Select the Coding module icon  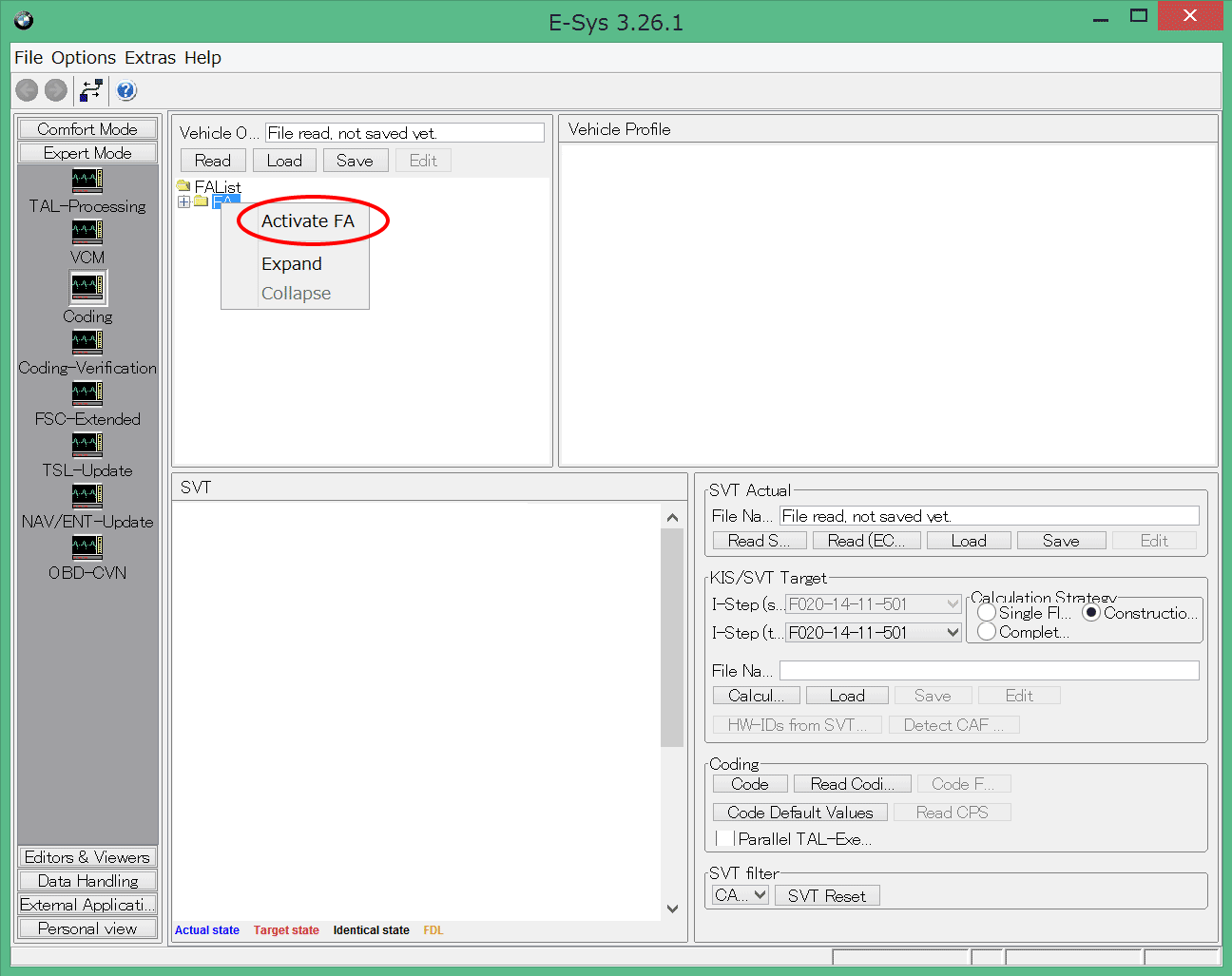[x=87, y=287]
